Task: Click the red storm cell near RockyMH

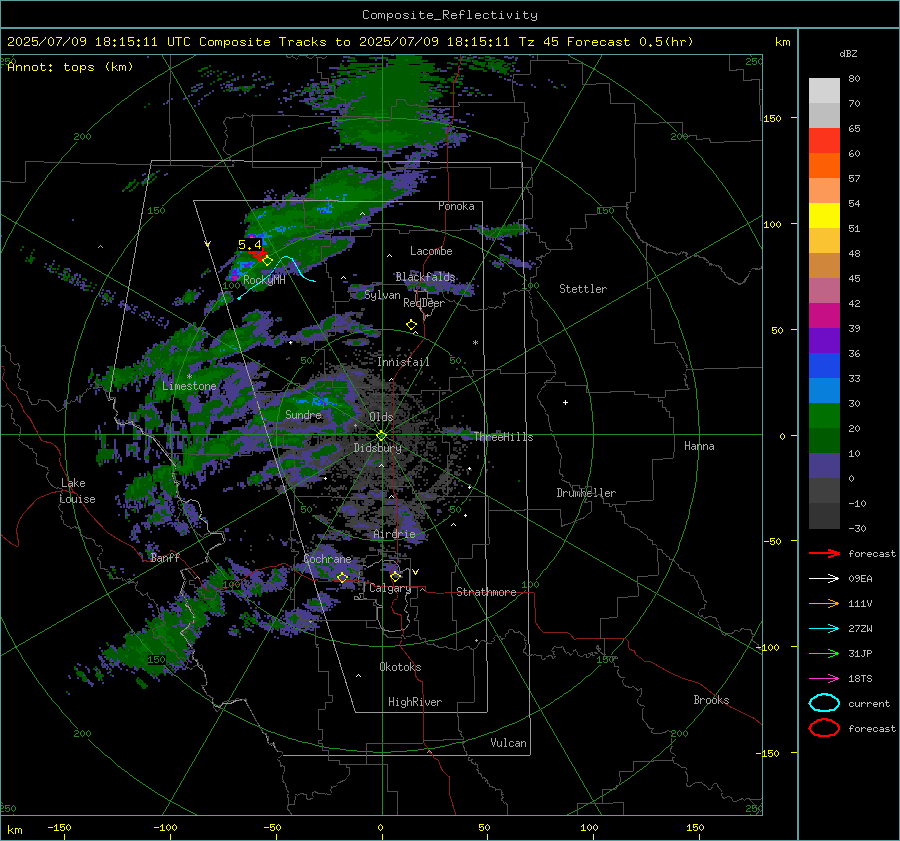Action: point(258,254)
